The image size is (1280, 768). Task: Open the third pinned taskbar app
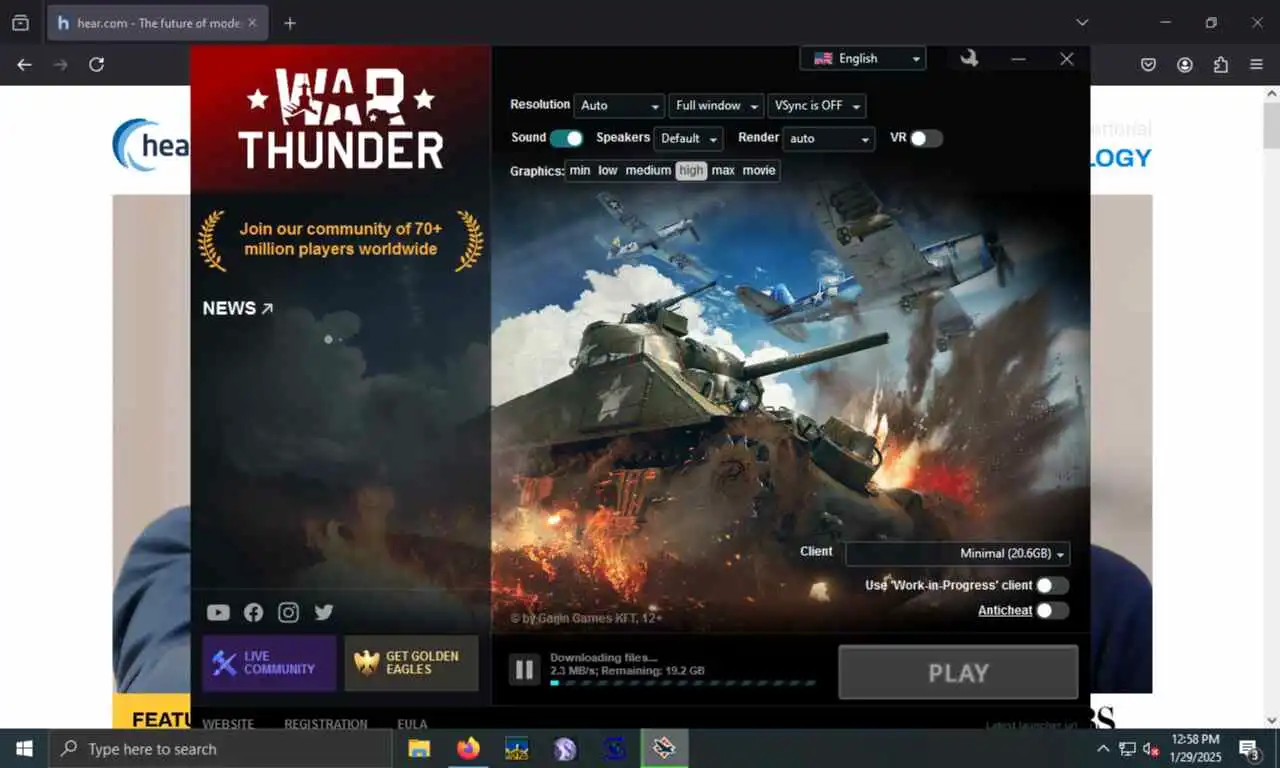(516, 748)
